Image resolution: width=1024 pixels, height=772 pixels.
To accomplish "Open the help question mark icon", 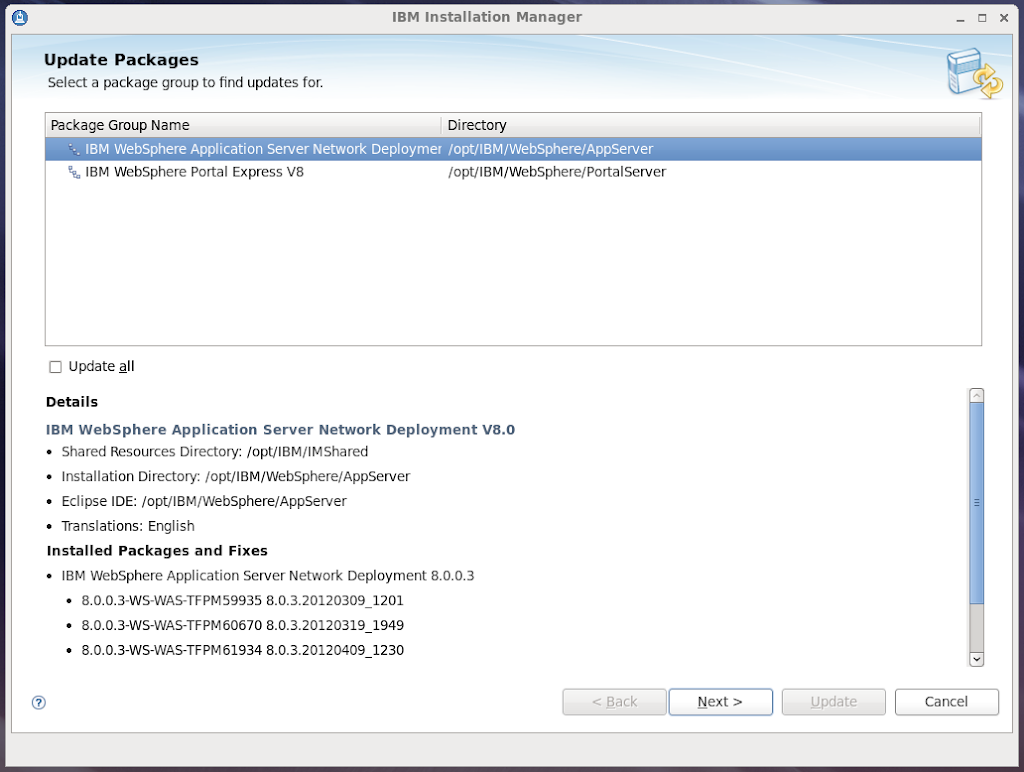I will [x=39, y=703].
